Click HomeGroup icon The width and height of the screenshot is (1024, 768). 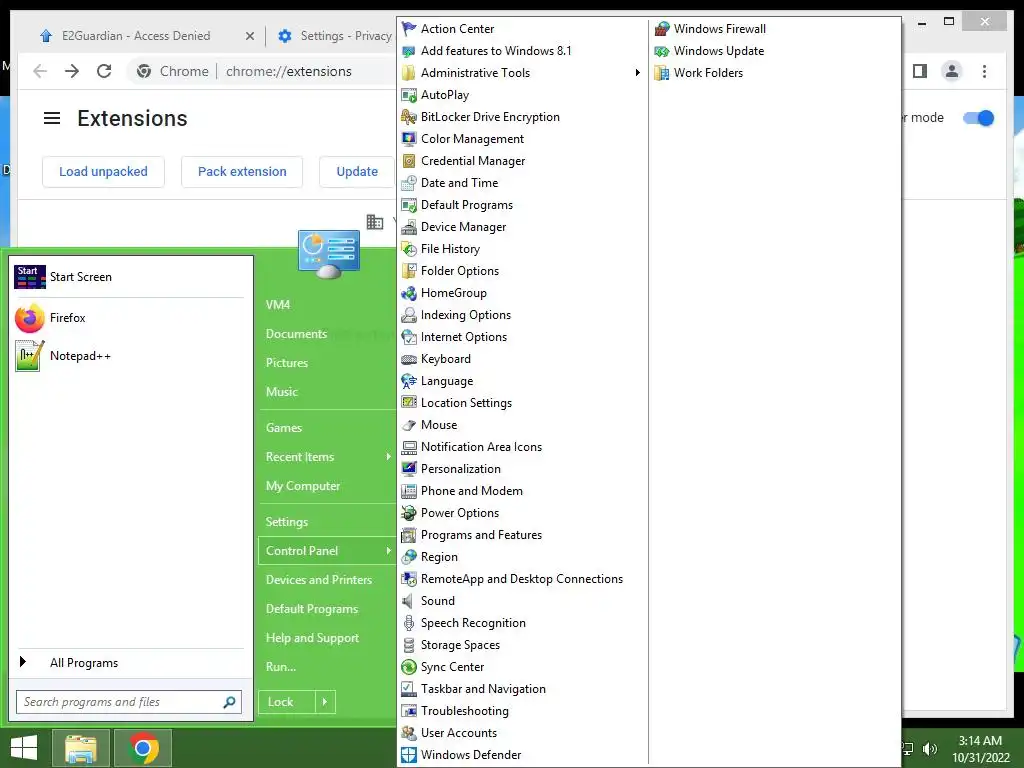[x=409, y=293]
